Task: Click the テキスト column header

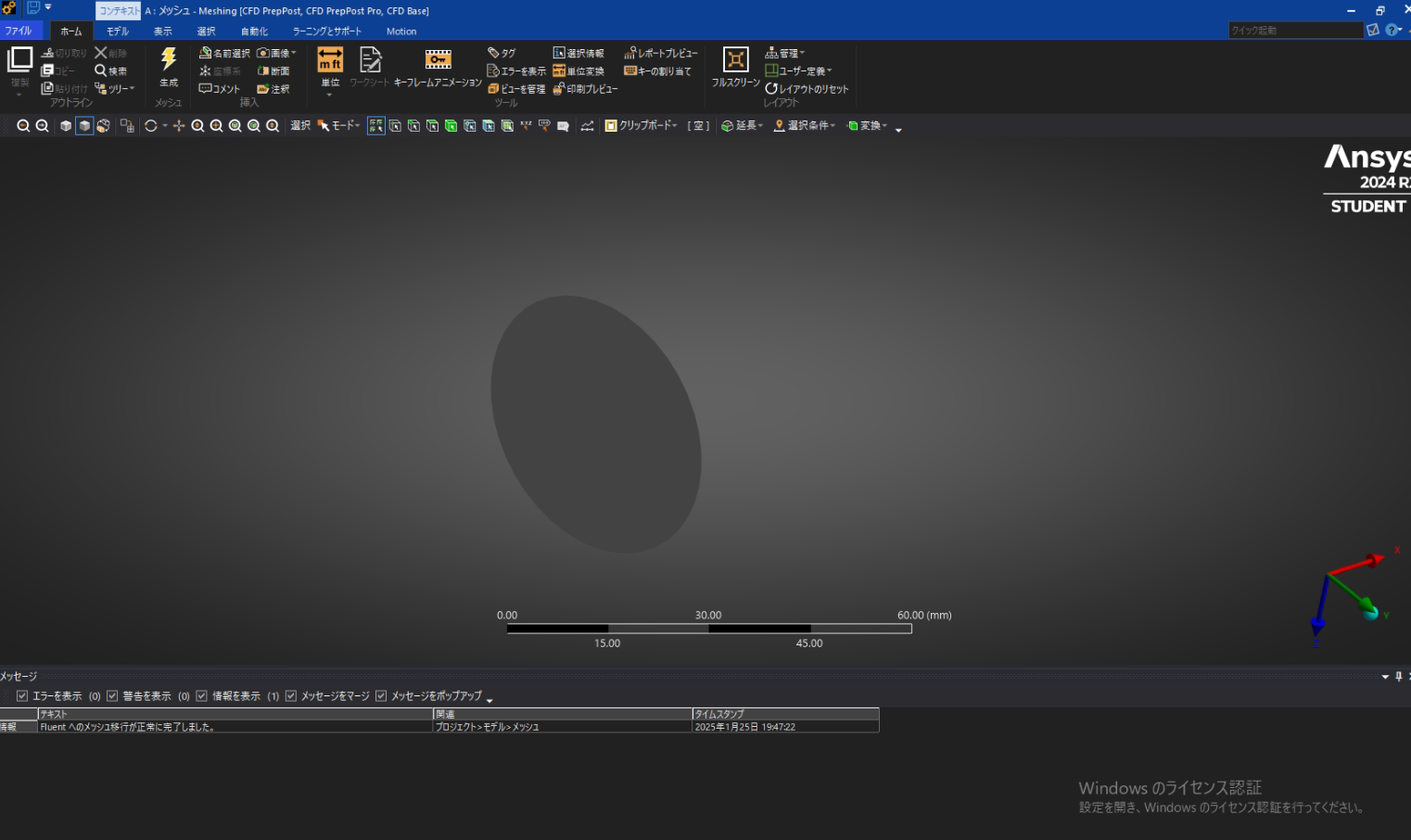Action: click(235, 714)
